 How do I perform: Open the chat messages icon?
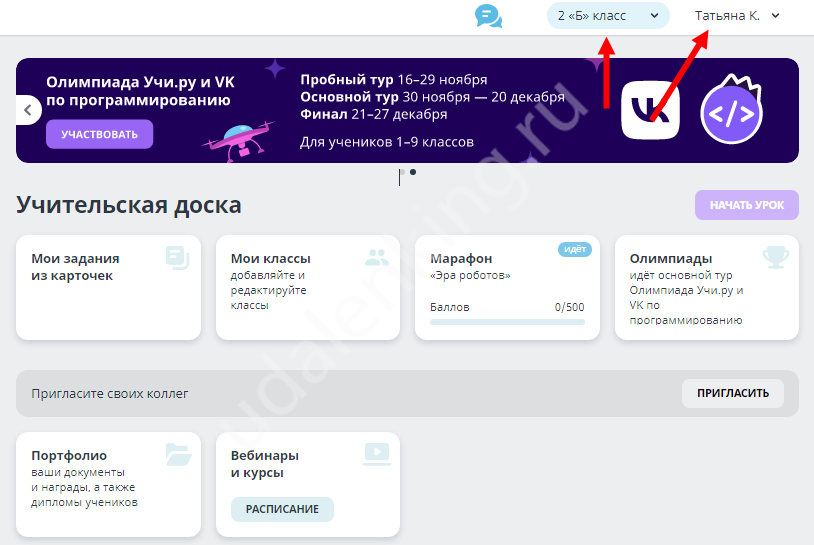[x=488, y=16]
